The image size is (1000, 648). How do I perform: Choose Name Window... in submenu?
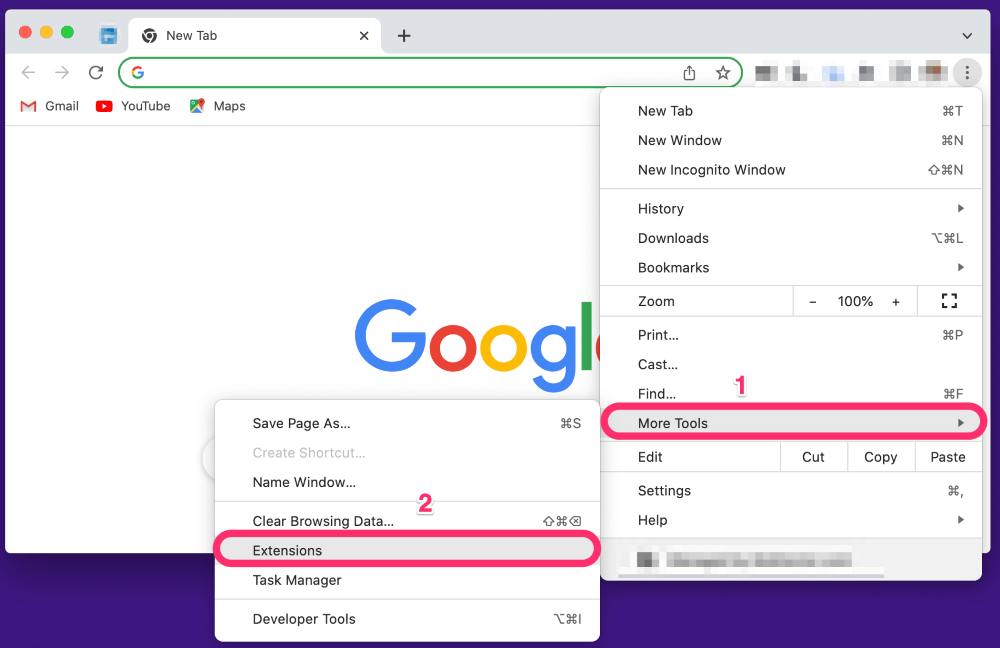coord(407,482)
